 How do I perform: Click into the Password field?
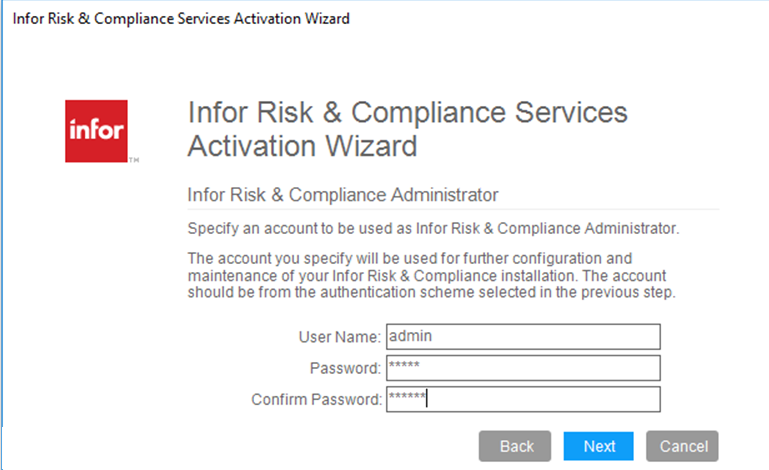(523, 368)
